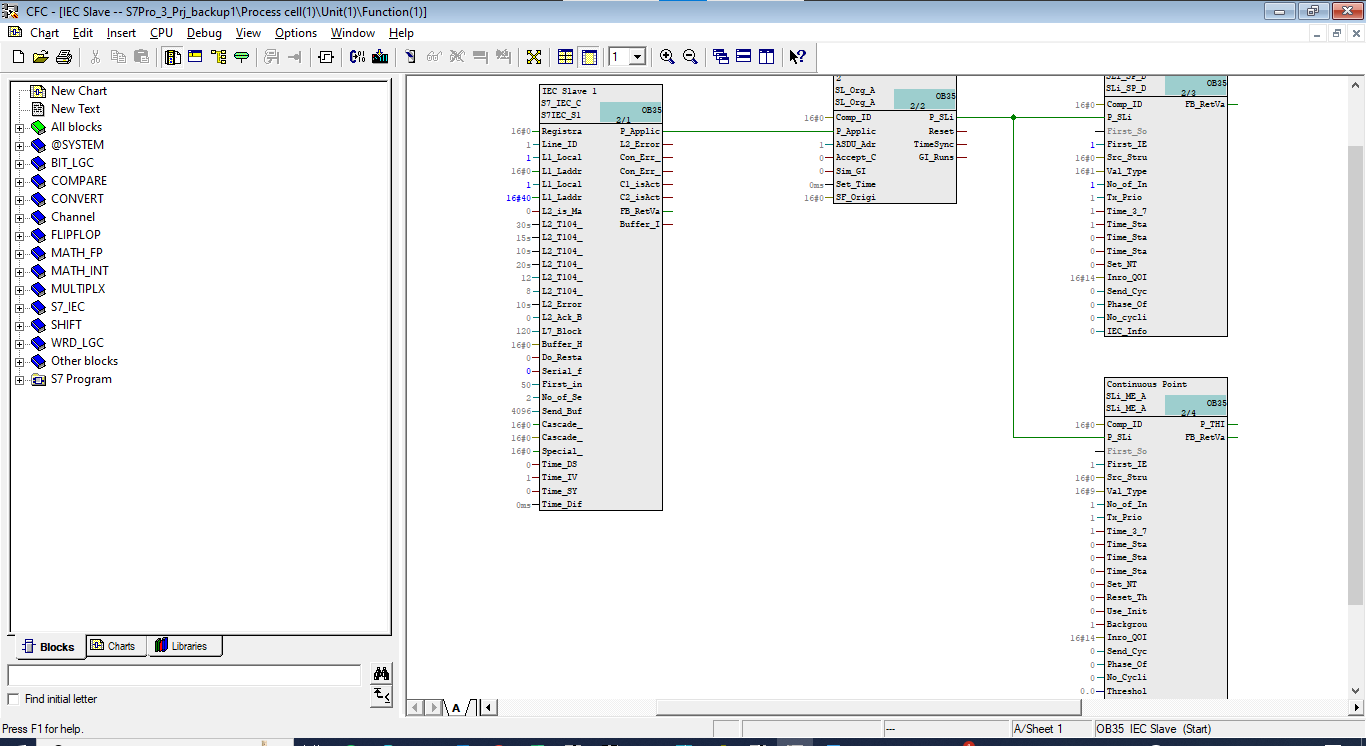The image size is (1366, 746).
Task: Click the Fit to window icon
Action: [534, 57]
